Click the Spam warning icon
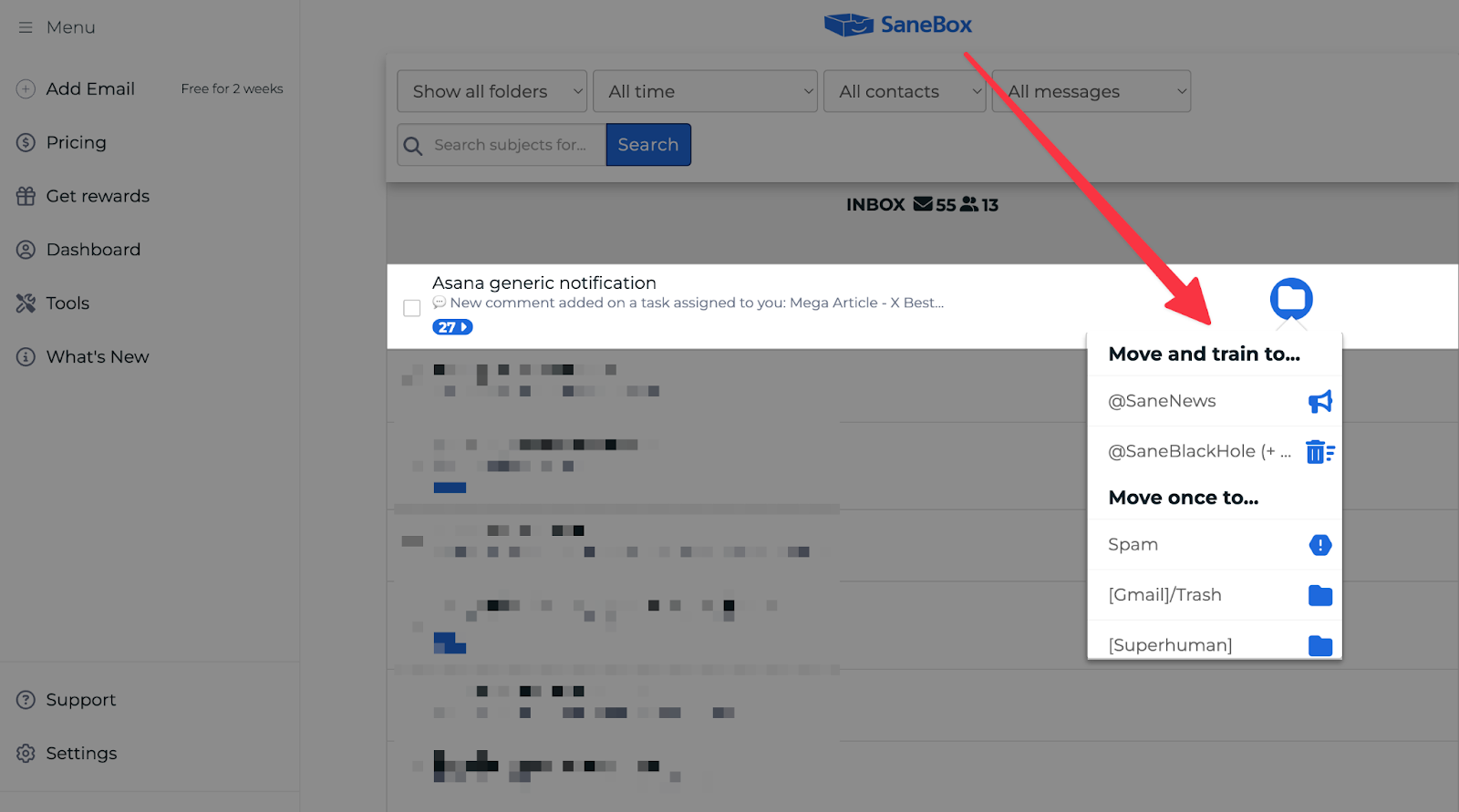Screen dimensions: 1459x812 point(1320,545)
